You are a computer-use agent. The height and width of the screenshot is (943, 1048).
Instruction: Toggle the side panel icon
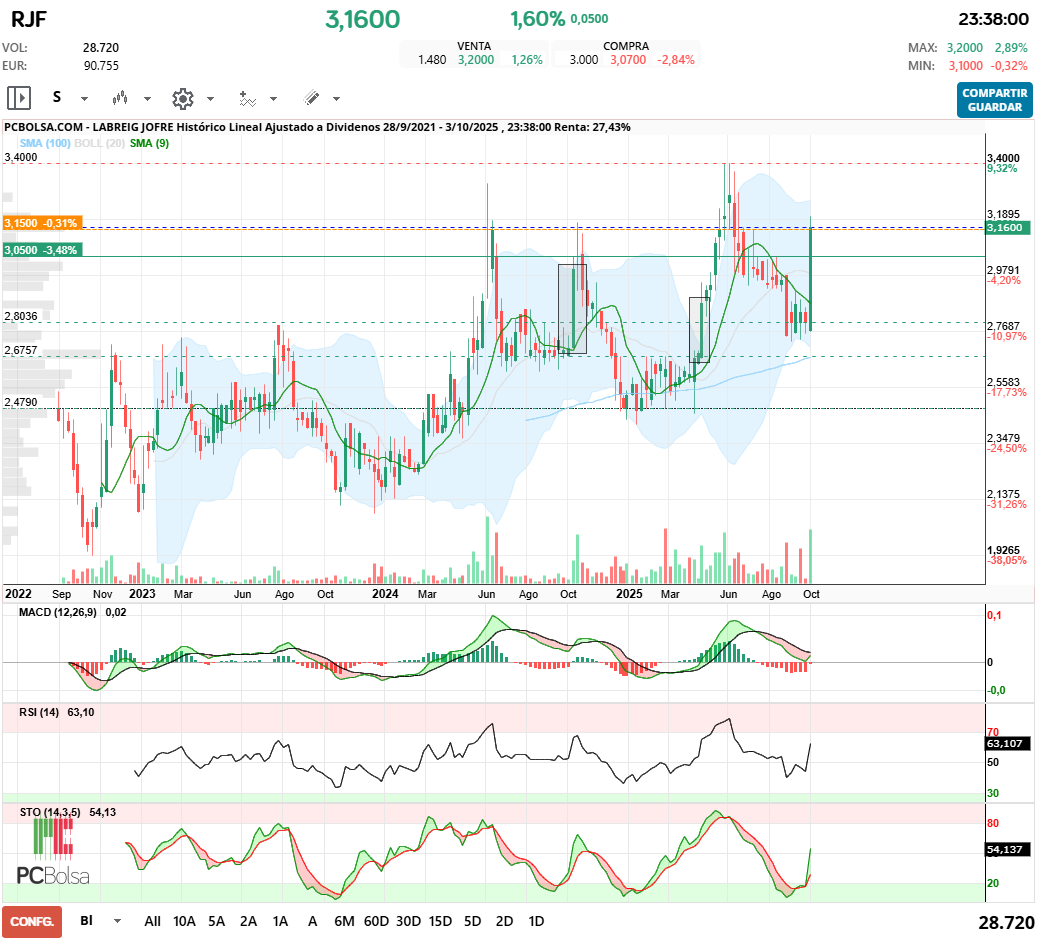[19, 98]
